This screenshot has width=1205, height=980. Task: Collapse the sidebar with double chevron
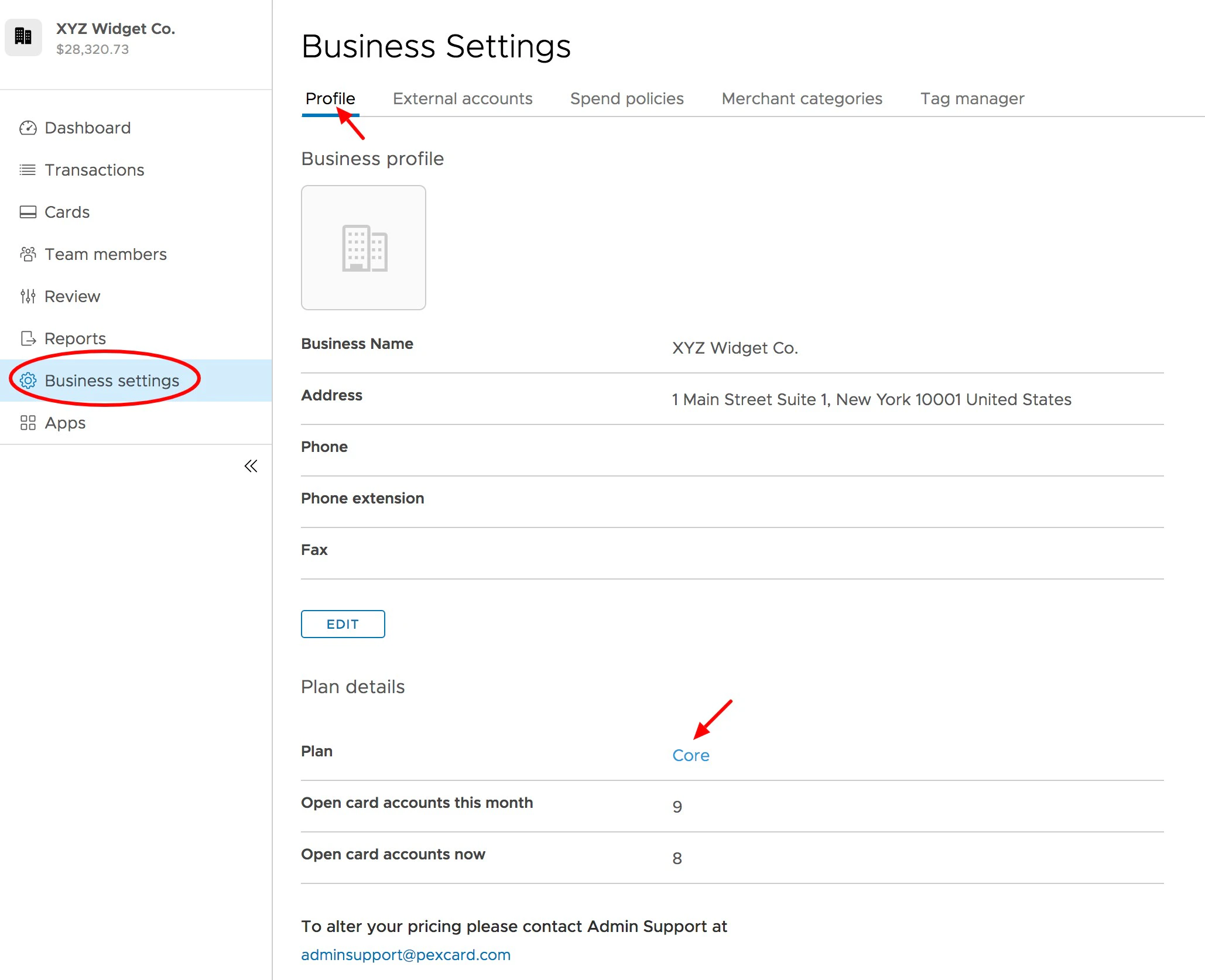[x=251, y=466]
